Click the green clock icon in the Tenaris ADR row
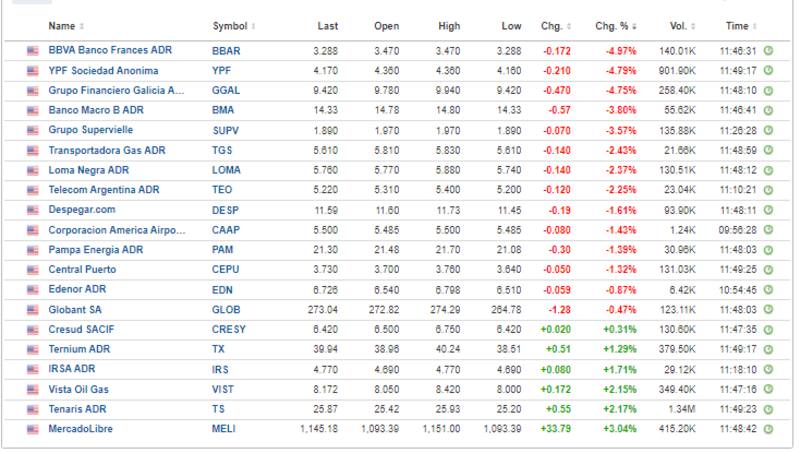Screen dimensions: 800x453 point(768,408)
